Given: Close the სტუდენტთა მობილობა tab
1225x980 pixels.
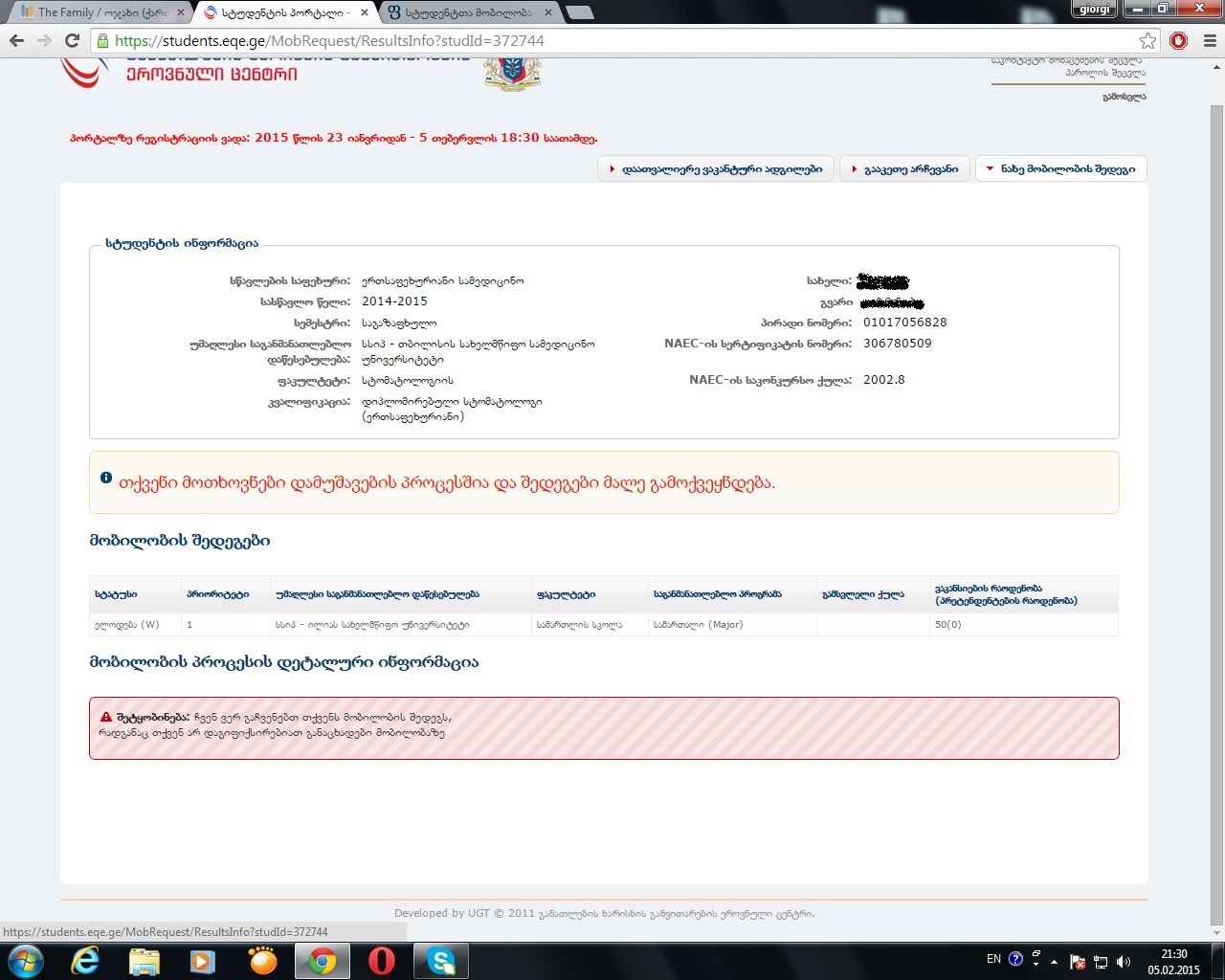Looking at the screenshot, I should pyautogui.click(x=548, y=12).
